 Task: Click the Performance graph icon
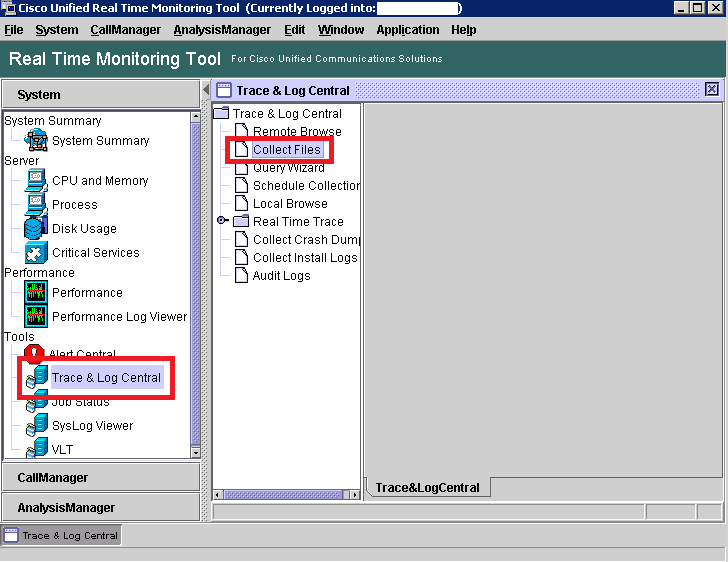[36, 293]
